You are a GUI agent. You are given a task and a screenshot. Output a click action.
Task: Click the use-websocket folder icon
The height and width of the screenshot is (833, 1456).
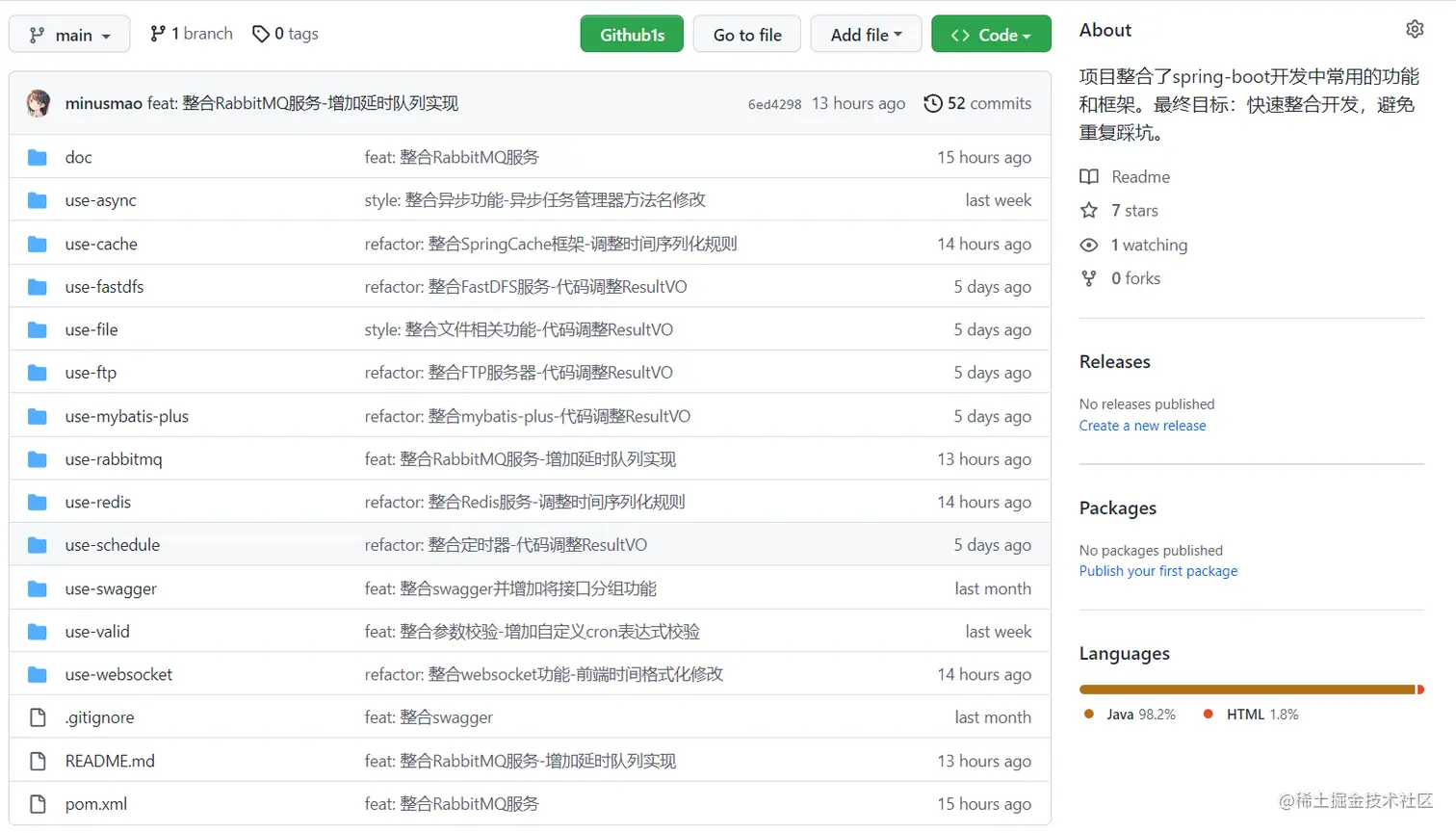pyautogui.click(x=38, y=674)
